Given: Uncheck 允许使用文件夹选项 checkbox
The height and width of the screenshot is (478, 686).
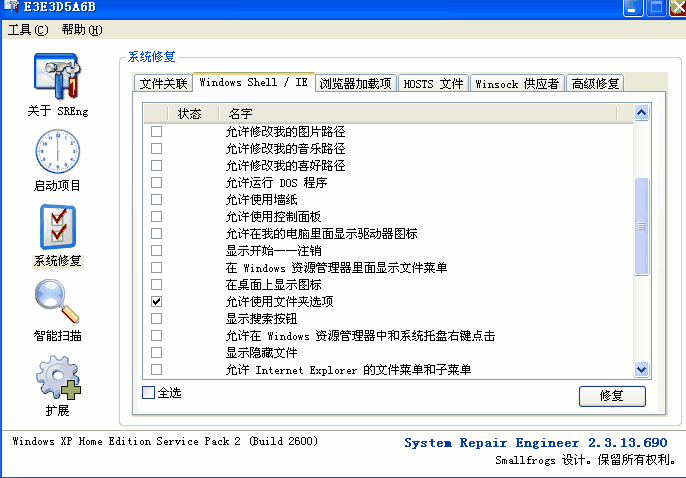Looking at the screenshot, I should tap(156, 301).
